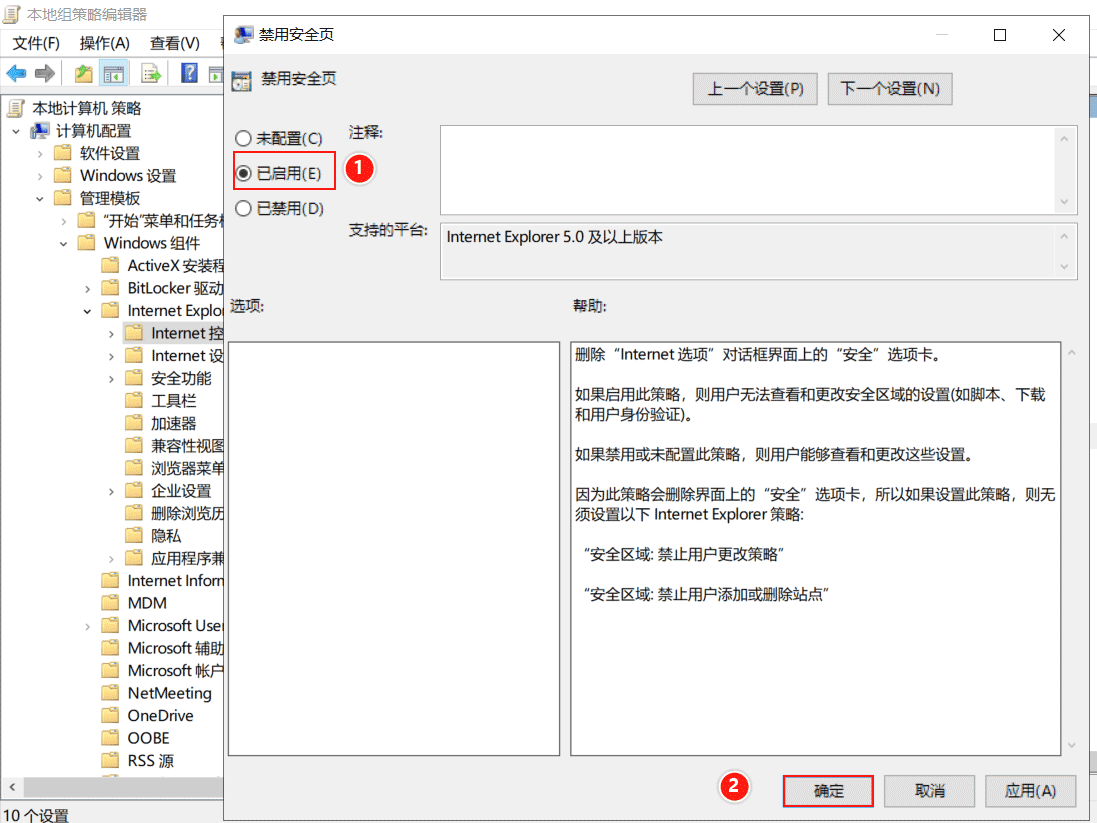This screenshot has height=823, width=1097.
Task: Toggle the console tree pane icon
Action: (113, 73)
